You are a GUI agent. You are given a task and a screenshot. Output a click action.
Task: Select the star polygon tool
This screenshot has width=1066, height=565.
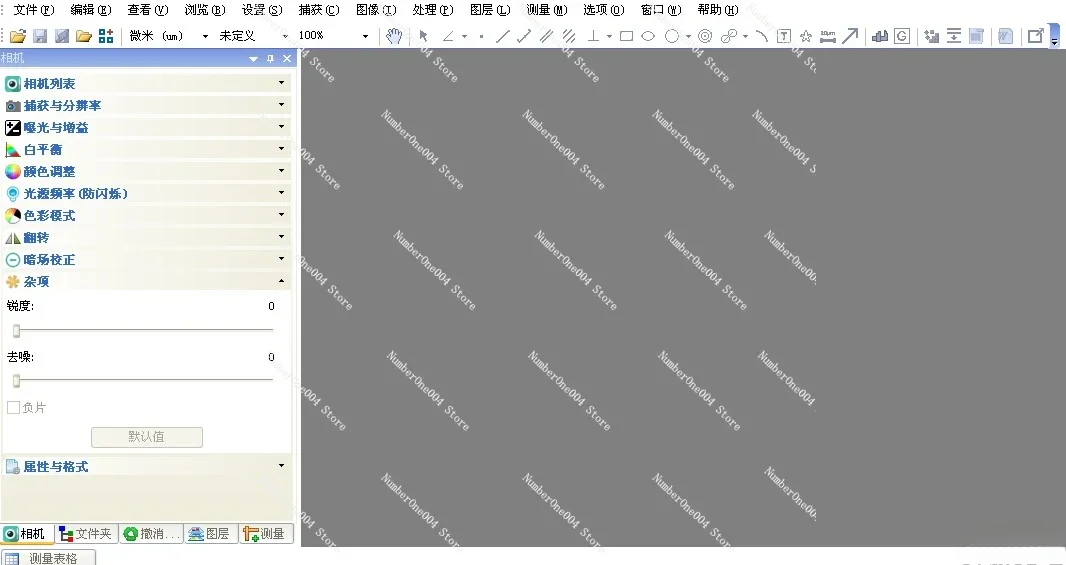[x=806, y=36]
